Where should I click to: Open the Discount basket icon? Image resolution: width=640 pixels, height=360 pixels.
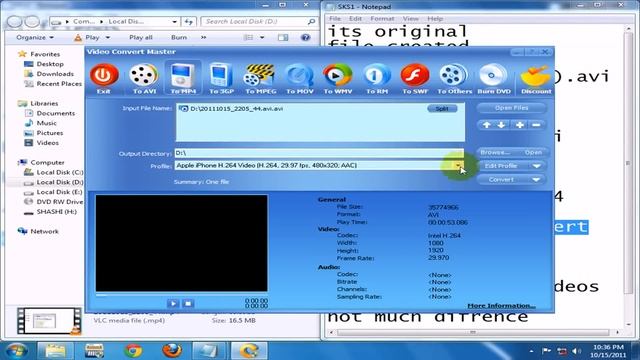536,76
